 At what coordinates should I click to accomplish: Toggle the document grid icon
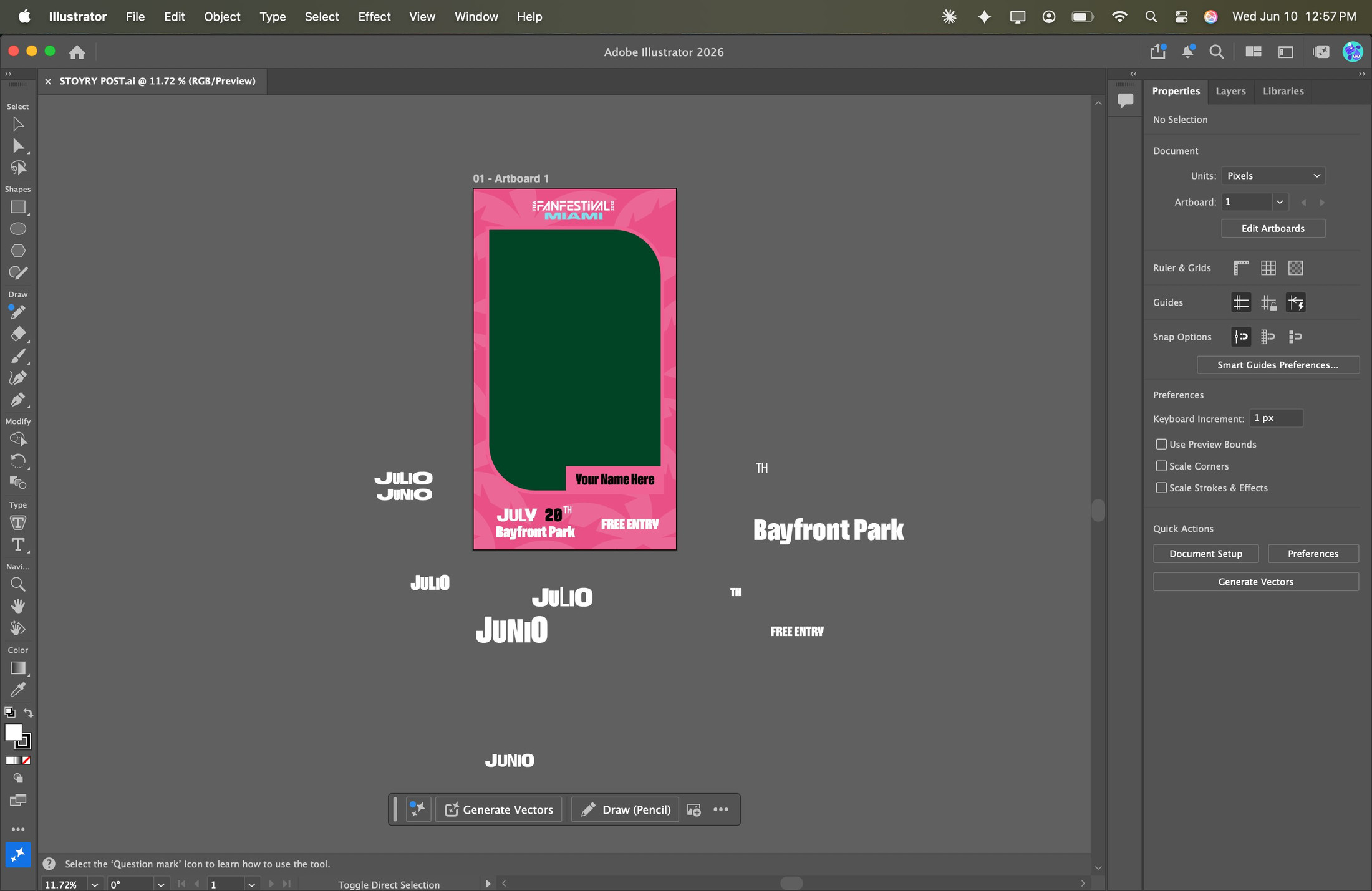(1268, 268)
